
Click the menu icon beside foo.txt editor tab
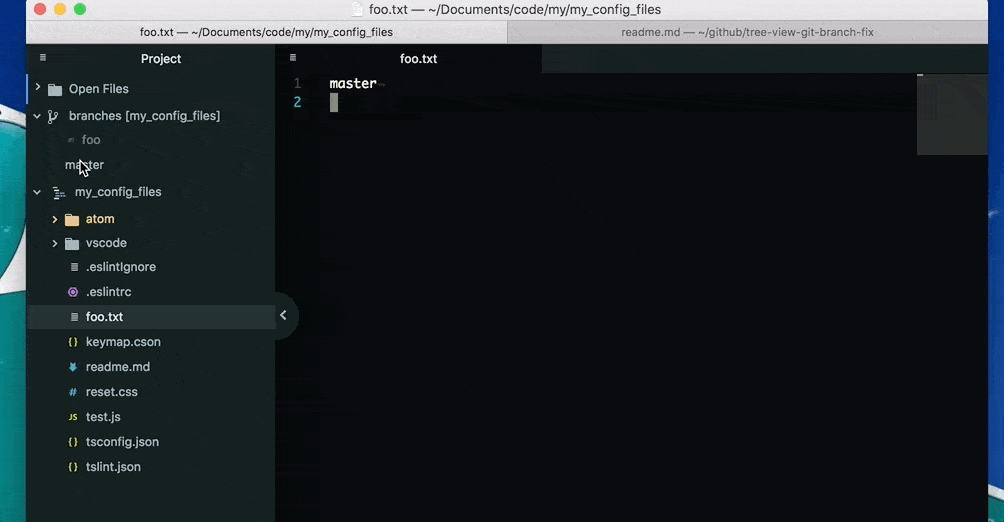coord(293,58)
